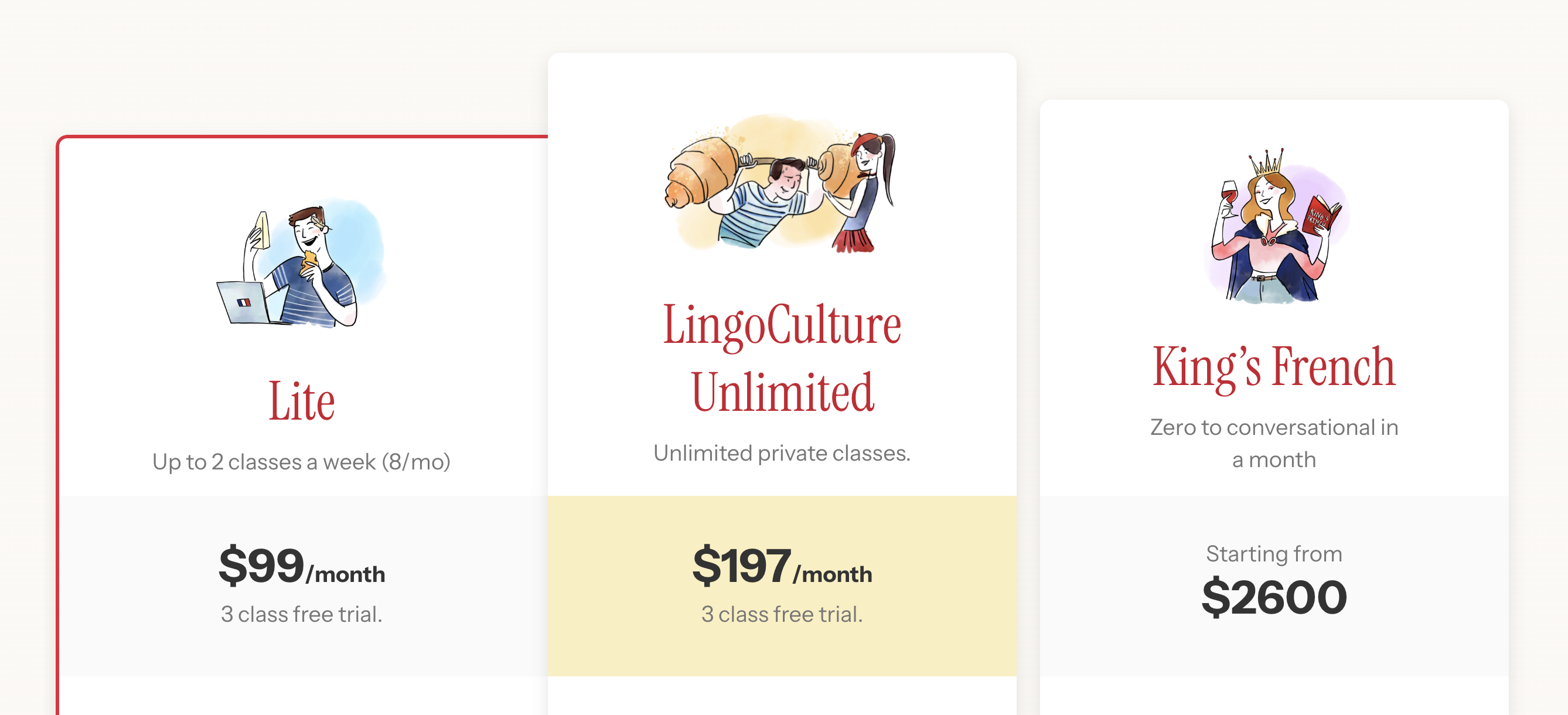Screen dimensions: 1568x715
Task: Open the Lite plan heading
Action: coord(301,401)
